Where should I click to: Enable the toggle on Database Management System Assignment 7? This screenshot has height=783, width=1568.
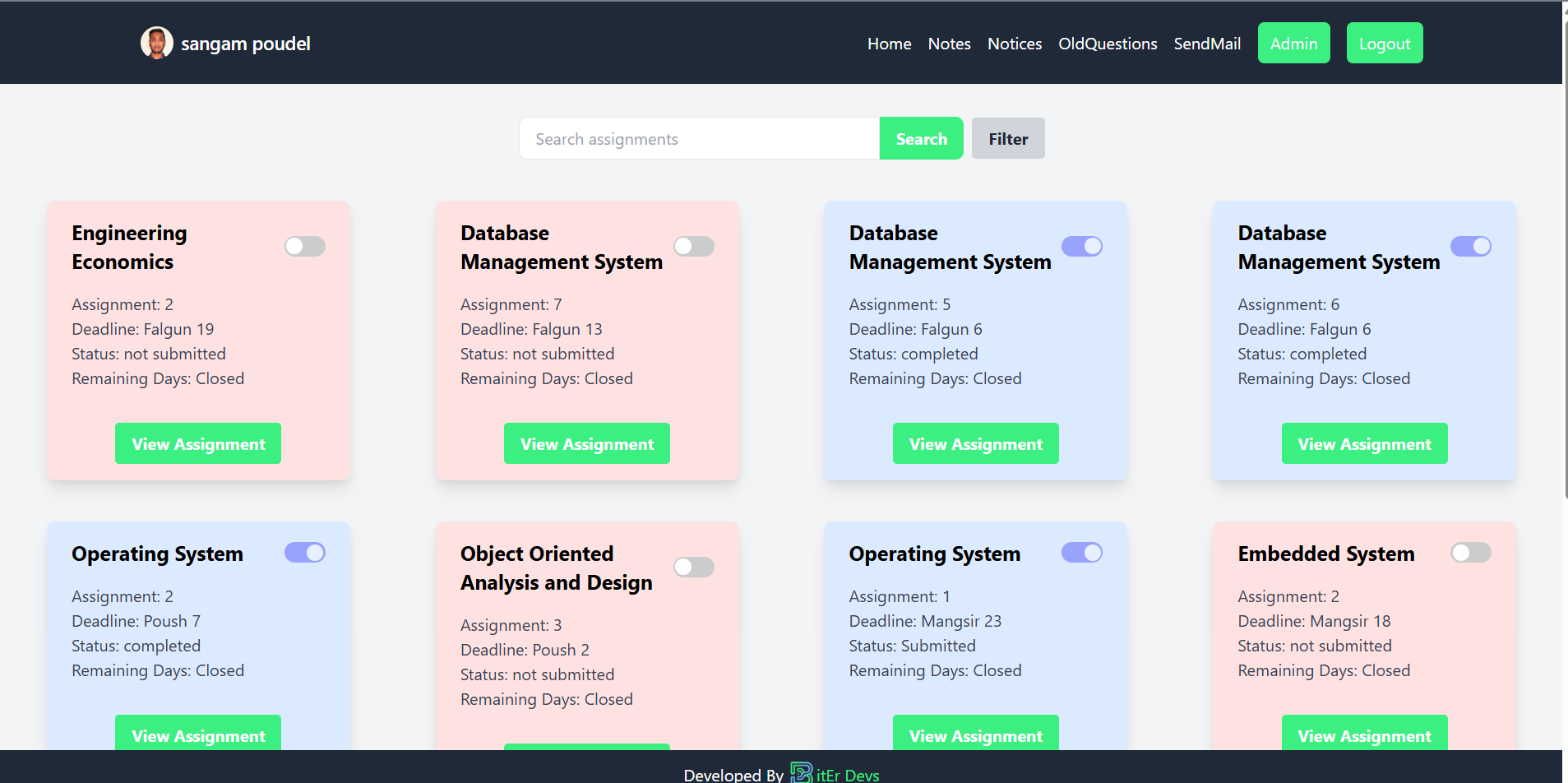(x=693, y=245)
